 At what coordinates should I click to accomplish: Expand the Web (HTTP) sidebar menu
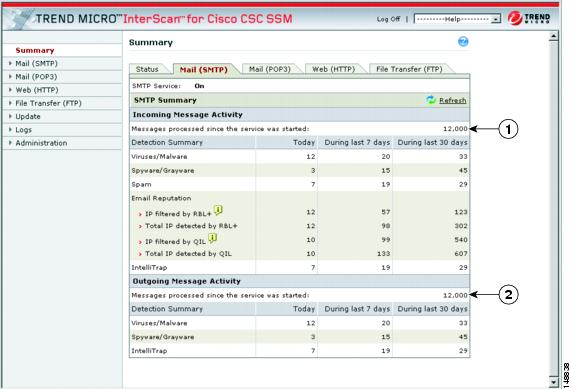click(x=37, y=90)
